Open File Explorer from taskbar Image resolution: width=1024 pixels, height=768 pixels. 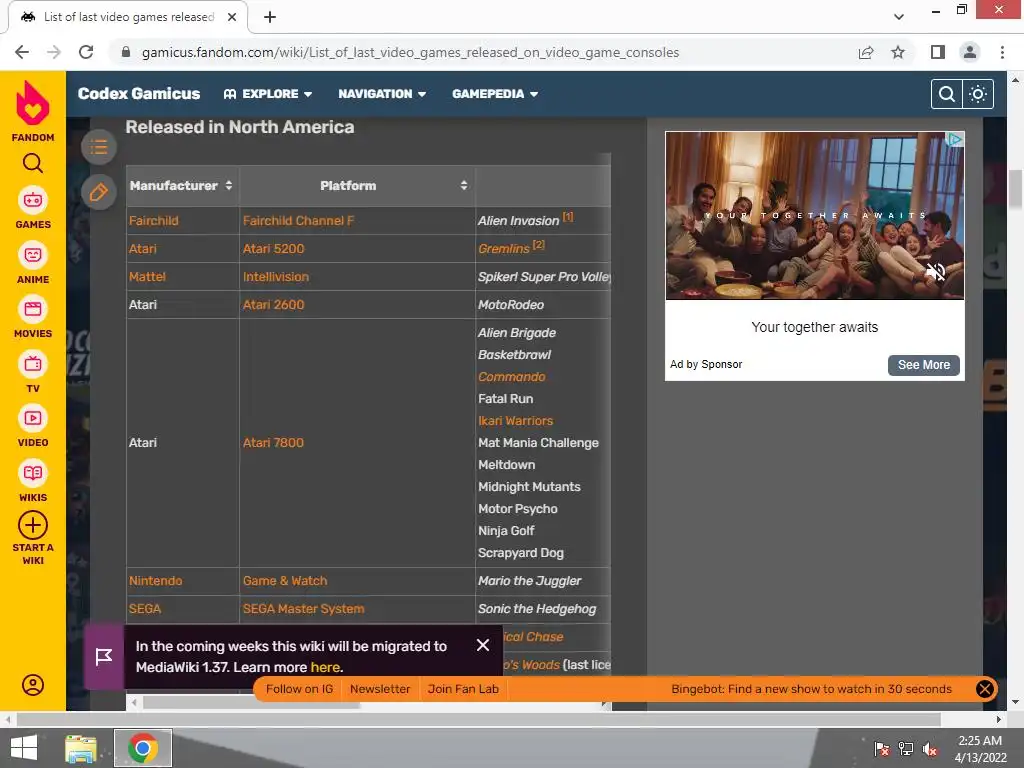(81, 748)
